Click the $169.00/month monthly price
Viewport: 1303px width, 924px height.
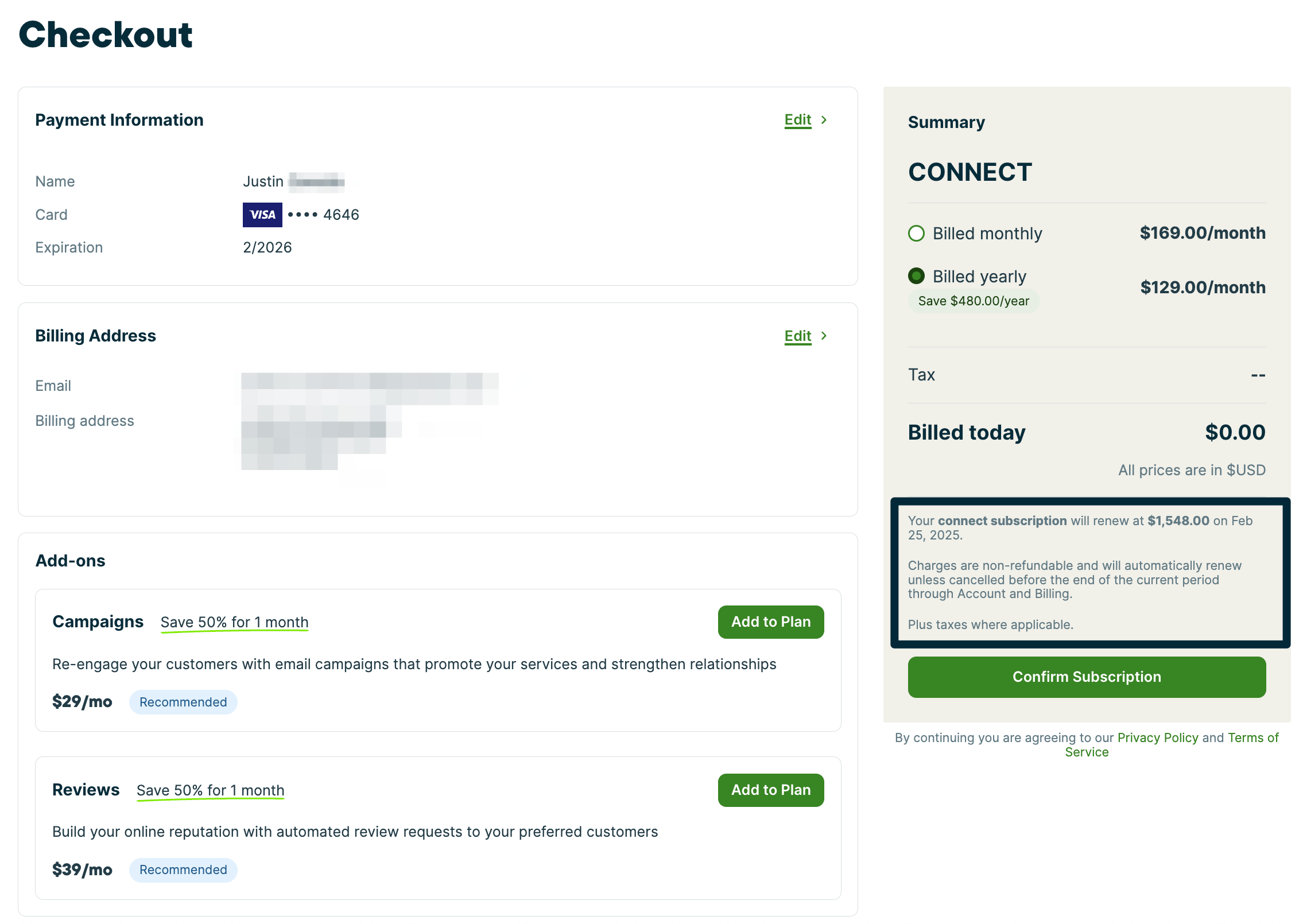click(1203, 233)
